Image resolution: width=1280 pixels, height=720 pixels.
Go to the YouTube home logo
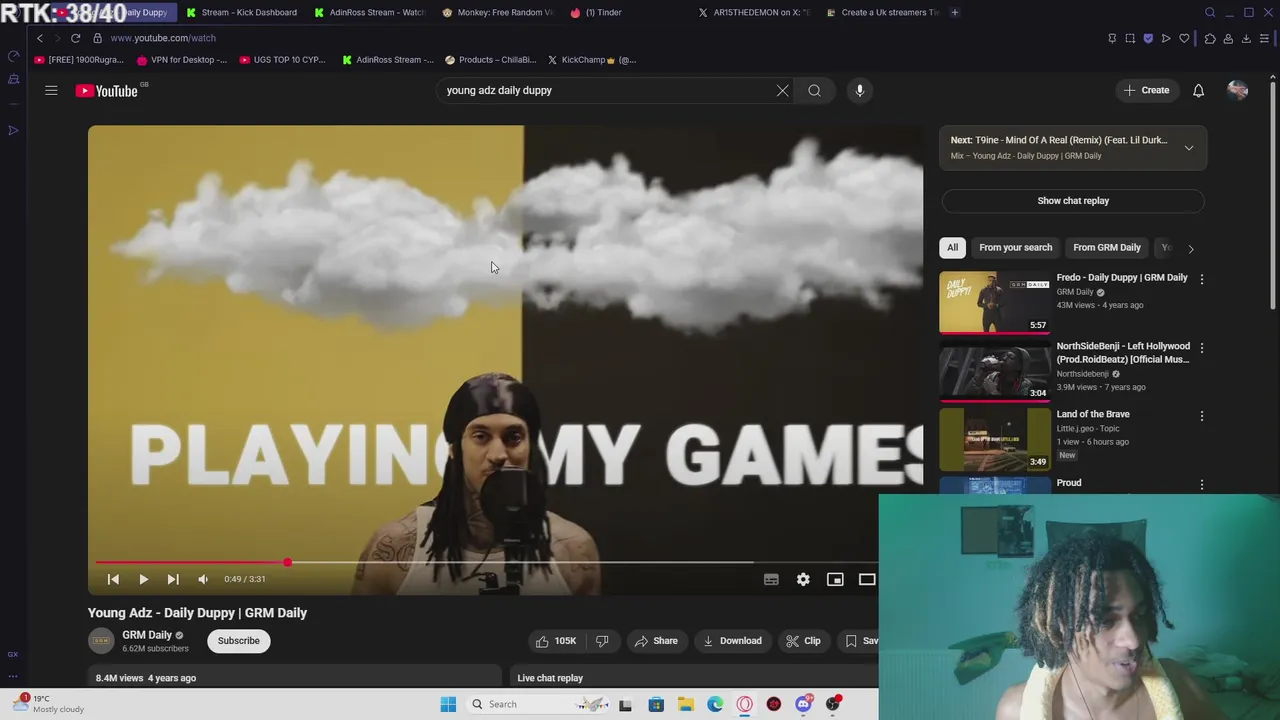coord(107,91)
